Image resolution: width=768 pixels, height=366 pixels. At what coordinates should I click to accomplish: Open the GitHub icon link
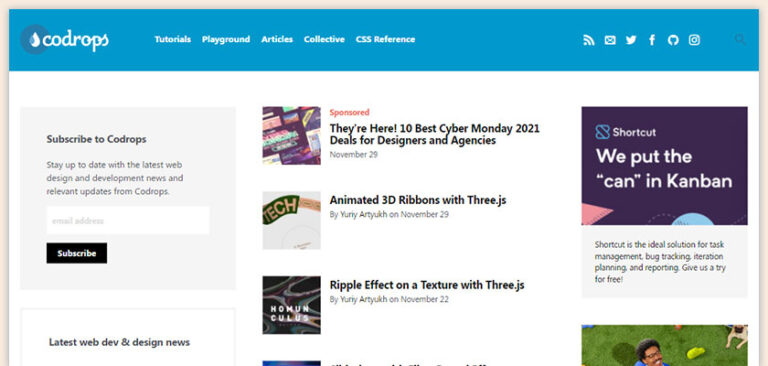[673, 40]
